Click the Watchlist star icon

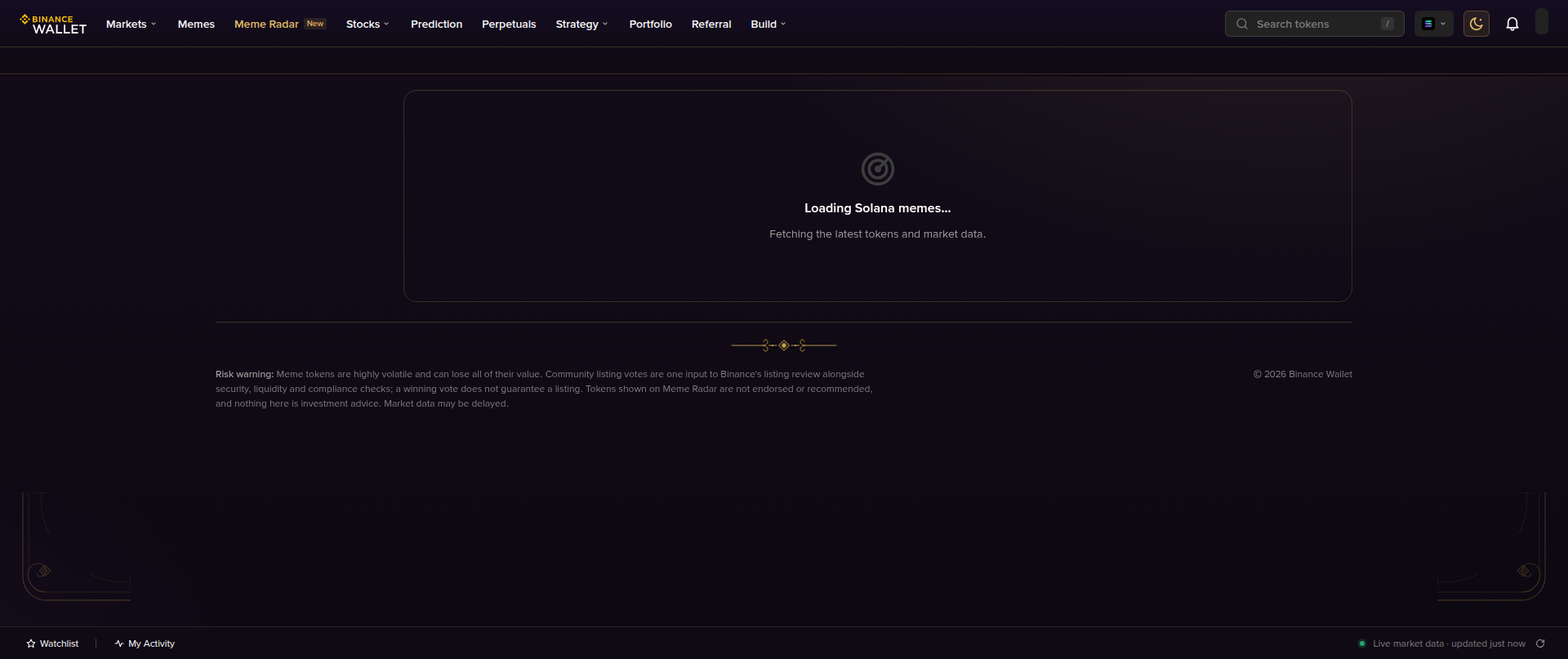(31, 643)
